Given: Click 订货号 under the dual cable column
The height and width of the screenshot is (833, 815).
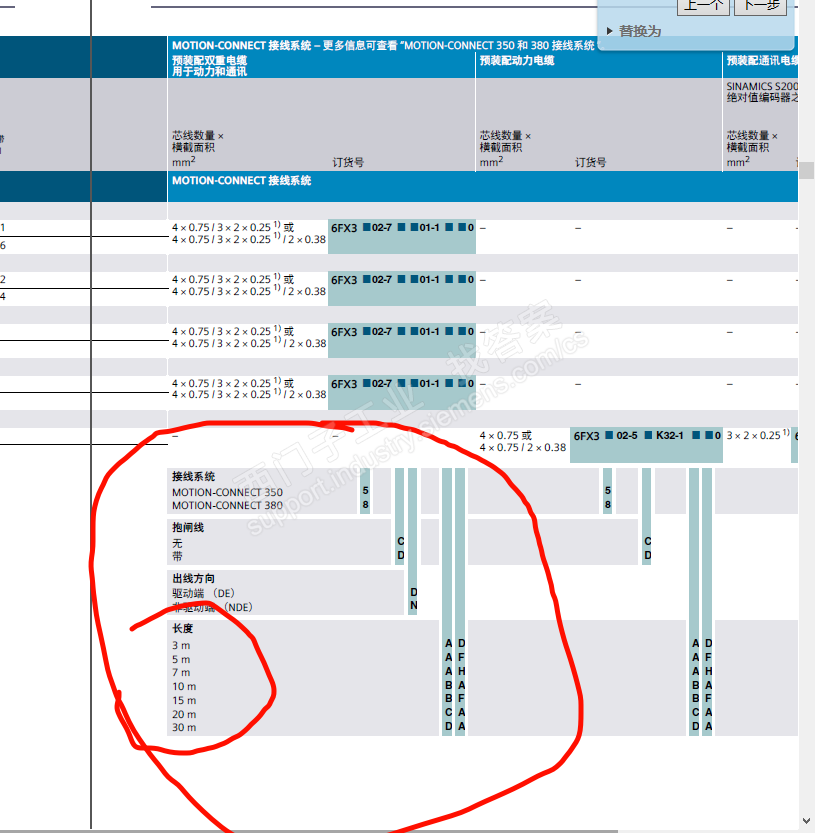Looking at the screenshot, I should (348, 163).
